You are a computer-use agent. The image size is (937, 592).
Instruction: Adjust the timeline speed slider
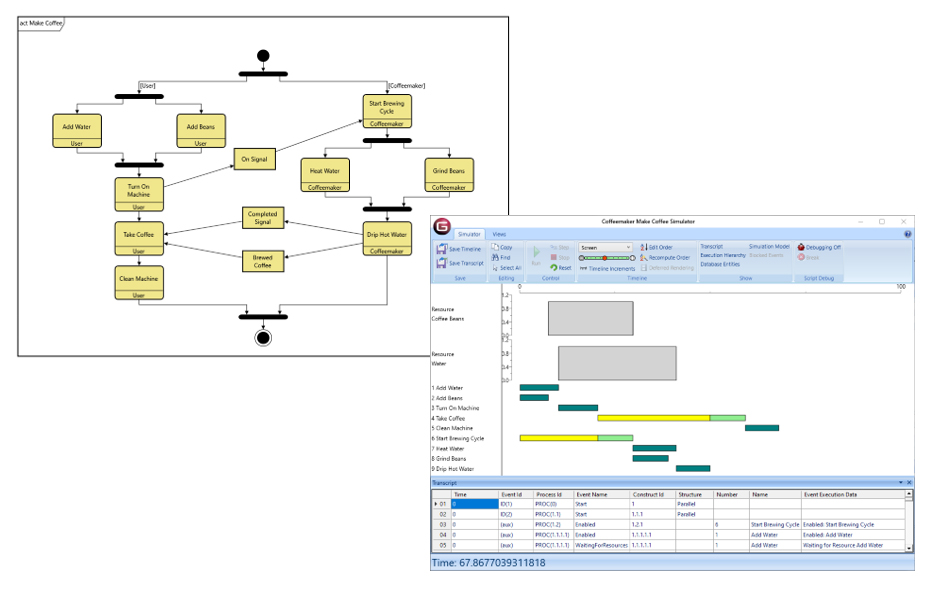click(x=606, y=258)
